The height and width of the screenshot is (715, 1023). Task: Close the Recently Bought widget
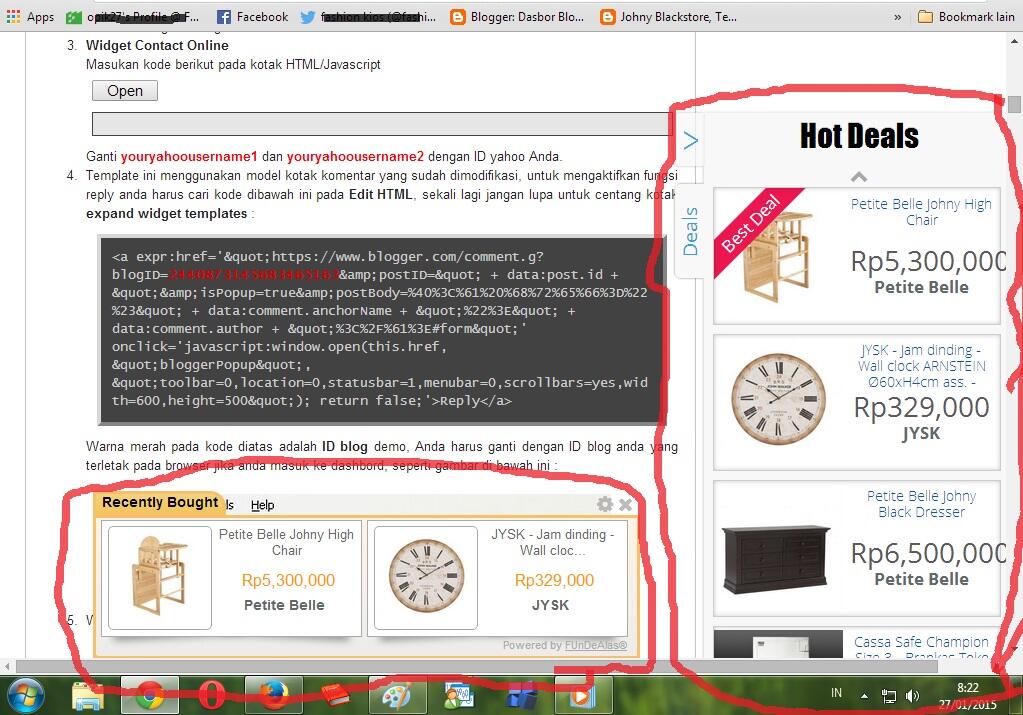[625, 504]
